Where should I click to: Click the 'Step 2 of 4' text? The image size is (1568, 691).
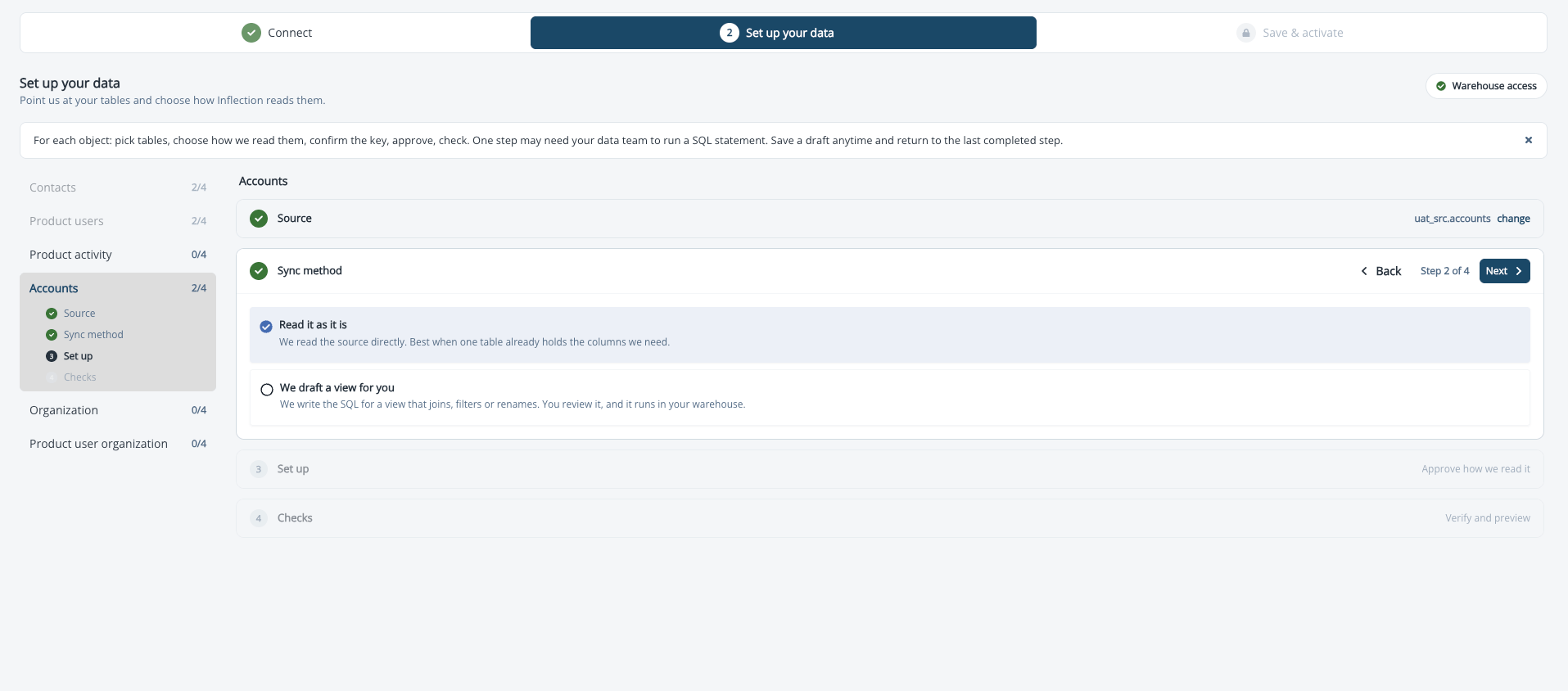coord(1444,271)
